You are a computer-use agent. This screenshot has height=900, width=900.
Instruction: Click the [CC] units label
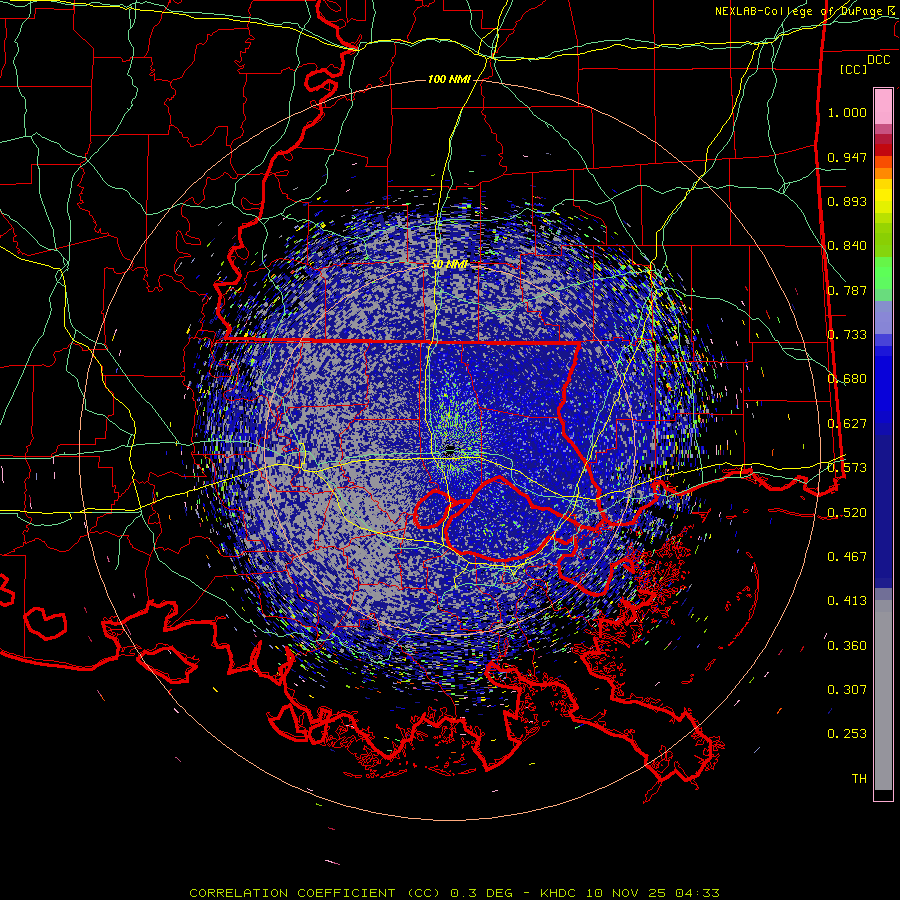(x=854, y=69)
